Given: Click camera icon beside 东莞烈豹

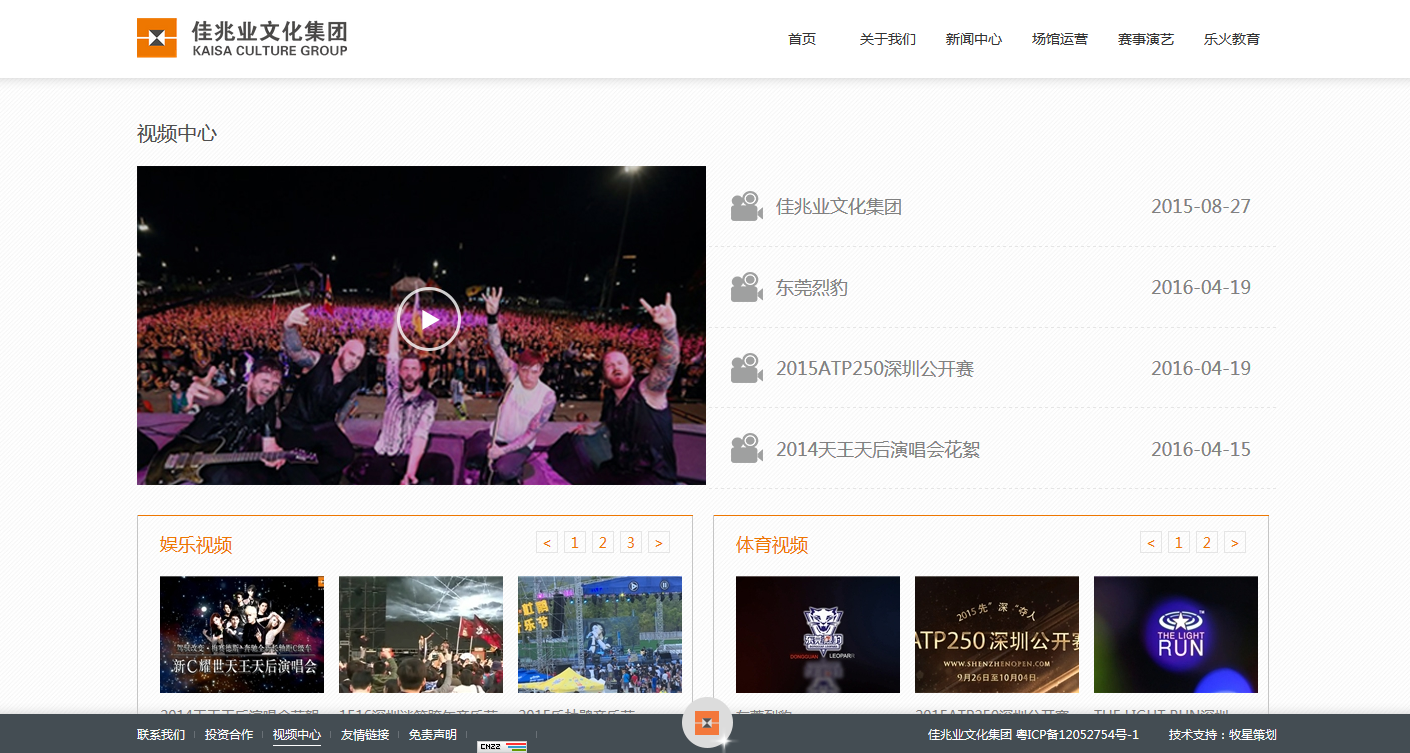Looking at the screenshot, I should (x=747, y=288).
